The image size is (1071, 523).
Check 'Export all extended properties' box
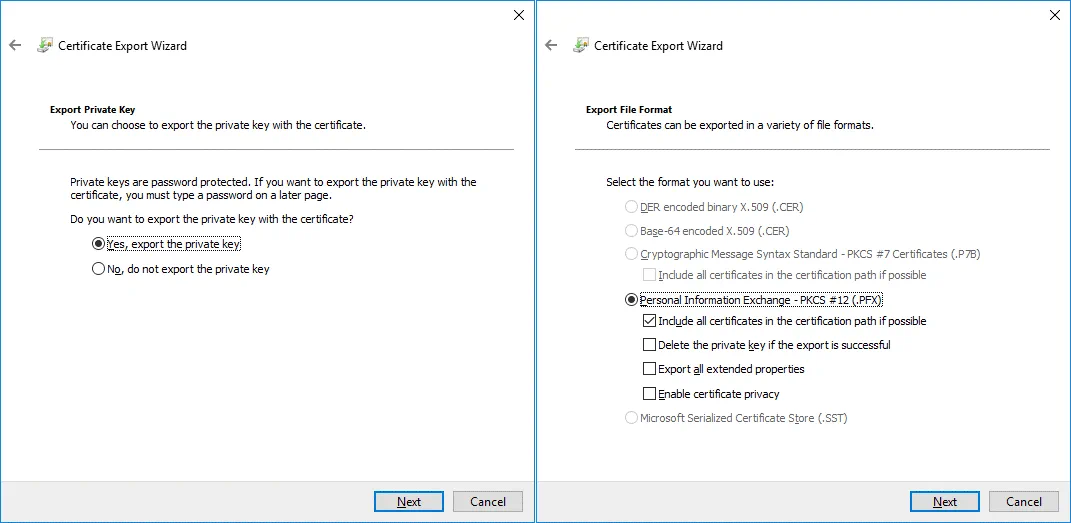tap(650, 369)
